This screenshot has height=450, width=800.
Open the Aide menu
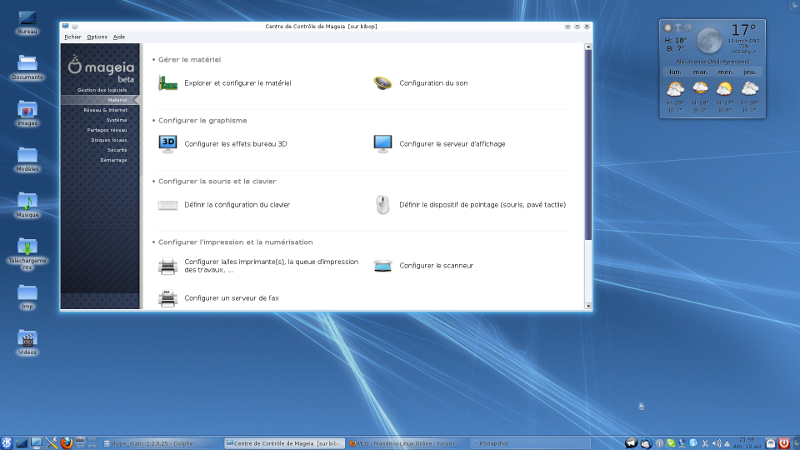point(119,37)
